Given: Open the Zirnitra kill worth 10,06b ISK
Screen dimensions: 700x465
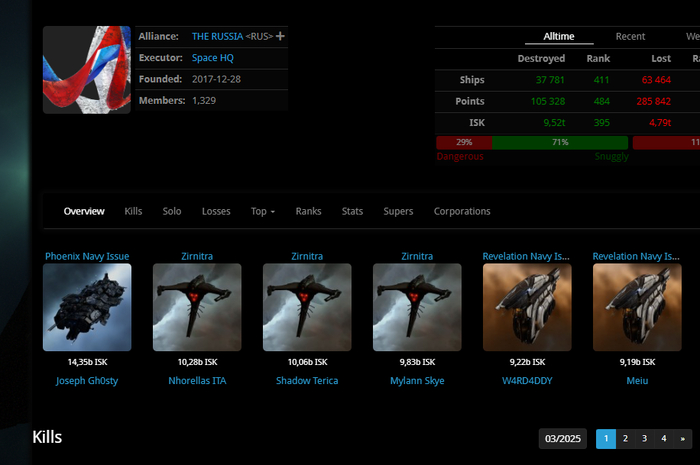Looking at the screenshot, I should [307, 307].
